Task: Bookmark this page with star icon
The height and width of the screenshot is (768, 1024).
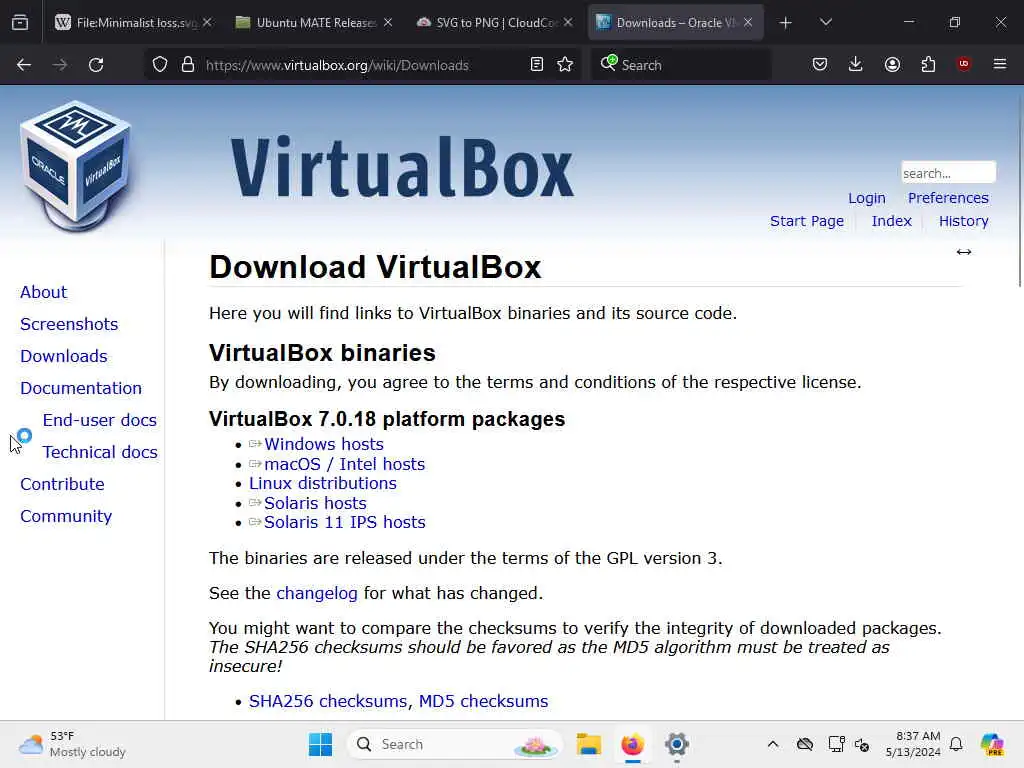Action: pyautogui.click(x=566, y=64)
